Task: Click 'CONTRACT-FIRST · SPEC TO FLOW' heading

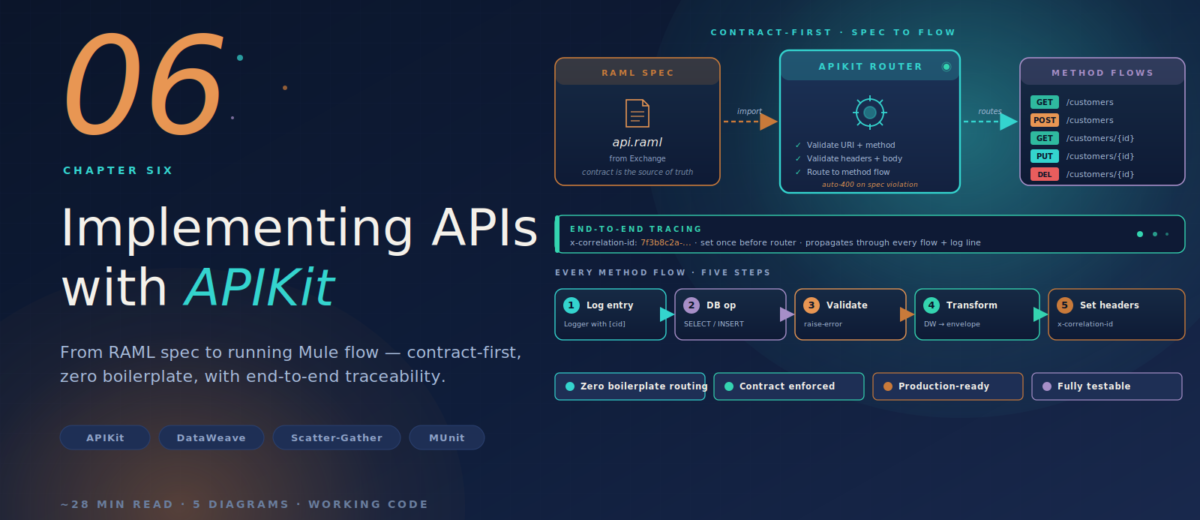Action: 833,33
